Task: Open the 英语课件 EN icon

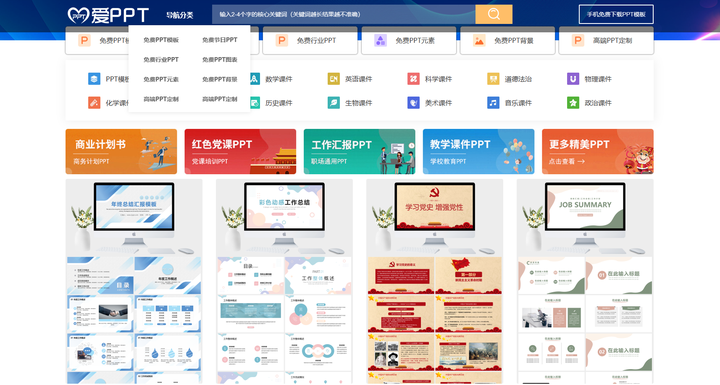Action: [333, 79]
